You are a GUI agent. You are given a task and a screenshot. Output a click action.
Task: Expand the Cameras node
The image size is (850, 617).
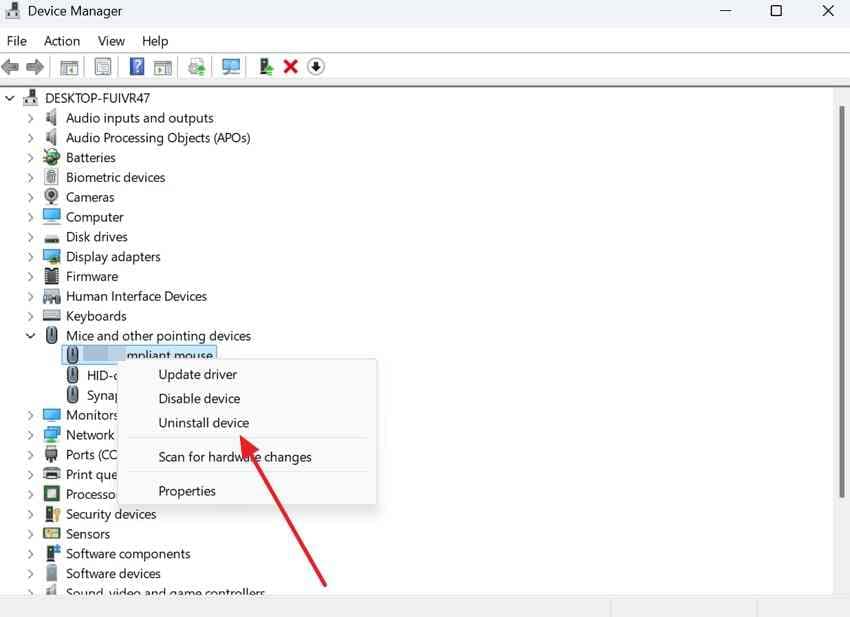click(x=30, y=197)
